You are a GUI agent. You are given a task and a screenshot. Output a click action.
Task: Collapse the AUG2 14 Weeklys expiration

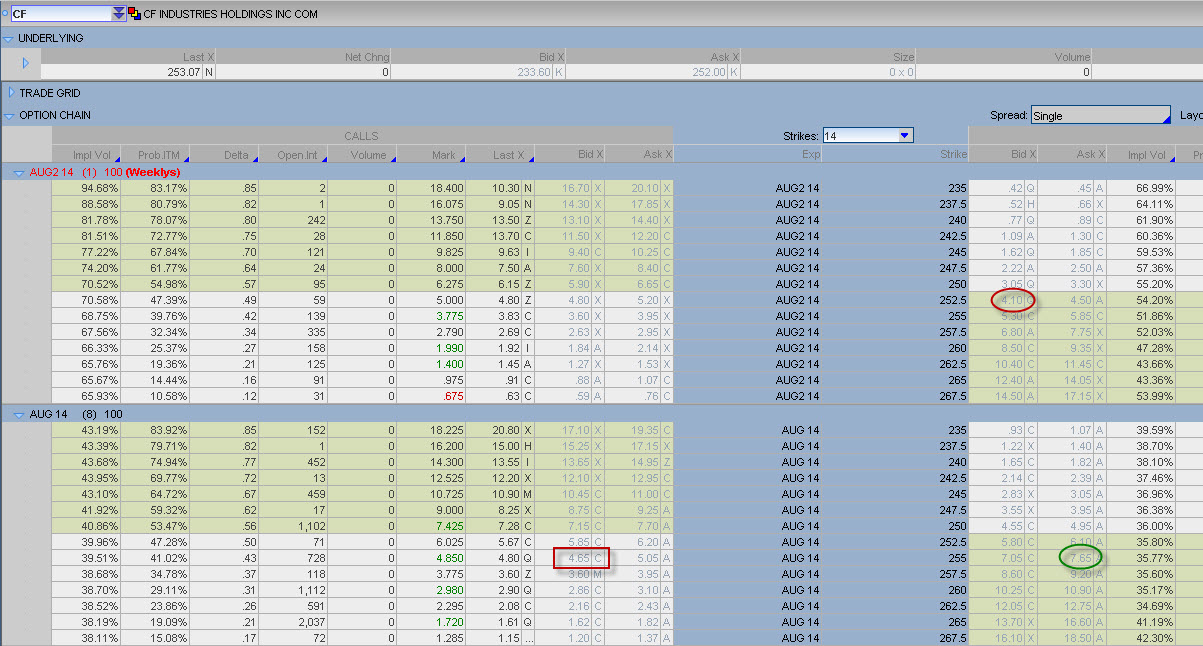pos(18,172)
